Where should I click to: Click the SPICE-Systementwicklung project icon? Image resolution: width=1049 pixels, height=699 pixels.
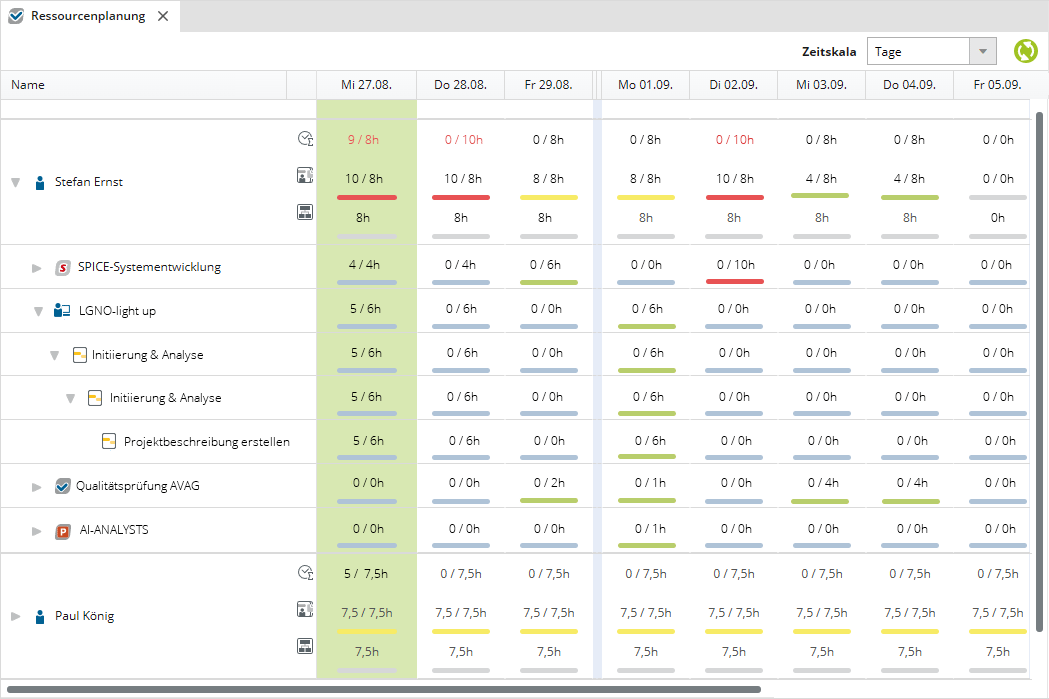[62, 268]
